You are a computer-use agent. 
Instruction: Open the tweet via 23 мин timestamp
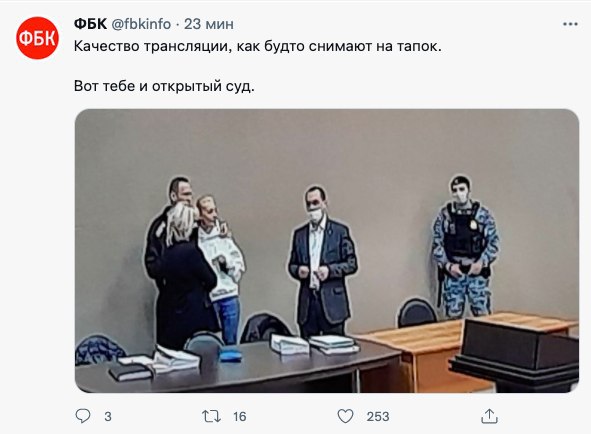tap(209, 24)
